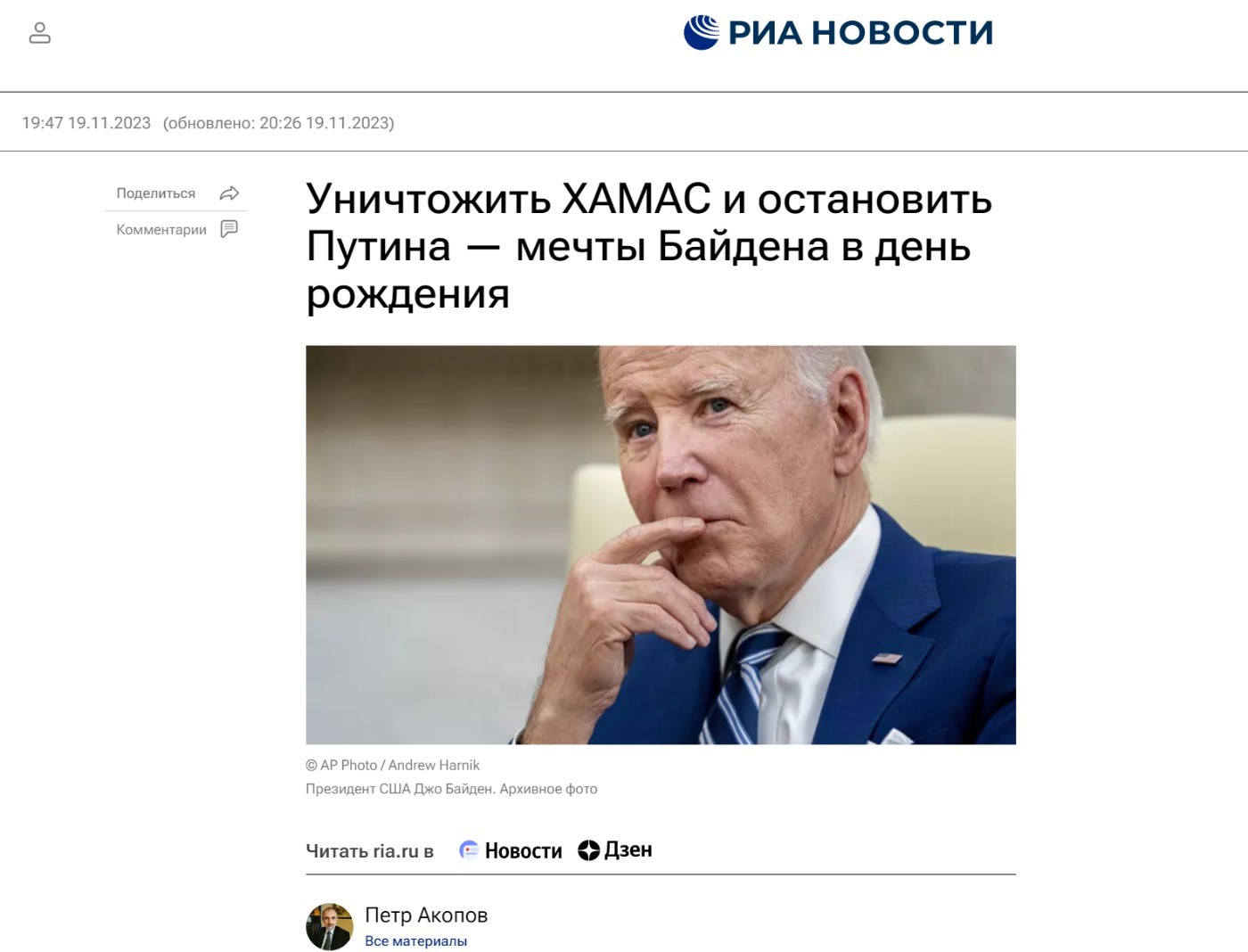The height and width of the screenshot is (952, 1248).
Task: Click Все материалы link
Action: coord(415,941)
